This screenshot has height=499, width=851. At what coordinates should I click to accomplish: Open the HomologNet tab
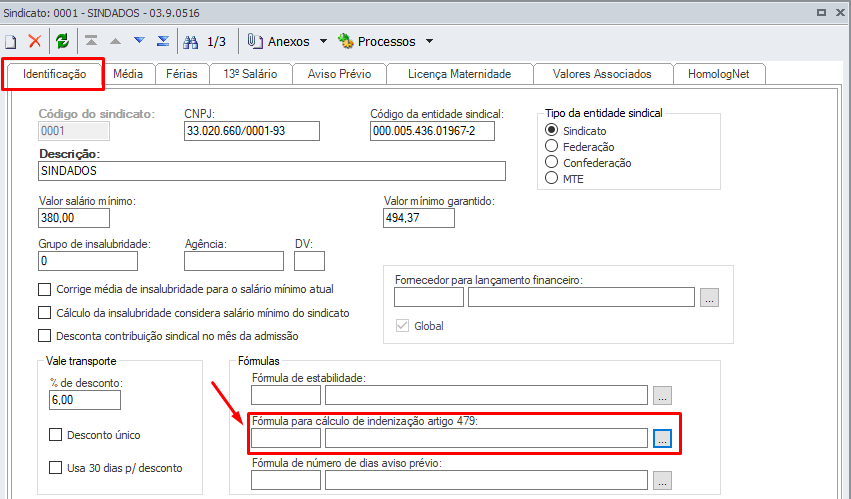[x=719, y=74]
